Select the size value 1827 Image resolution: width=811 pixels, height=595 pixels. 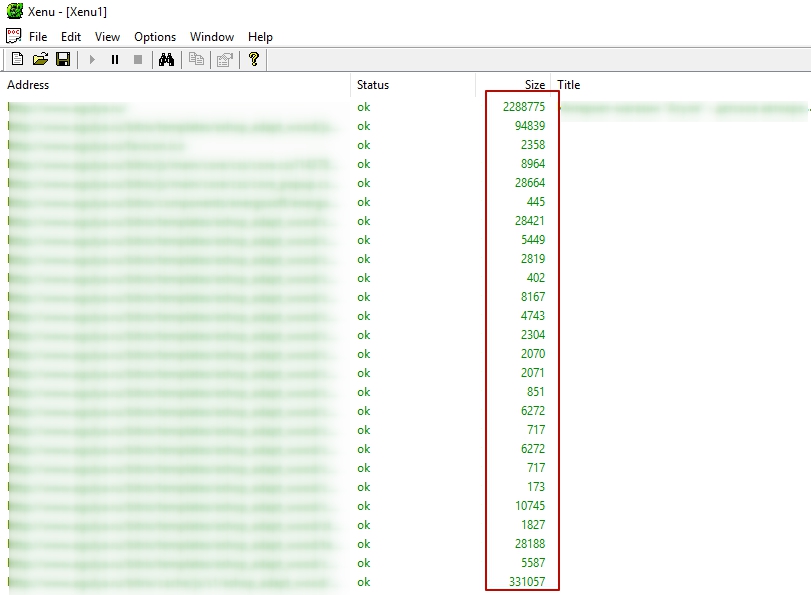tap(533, 525)
